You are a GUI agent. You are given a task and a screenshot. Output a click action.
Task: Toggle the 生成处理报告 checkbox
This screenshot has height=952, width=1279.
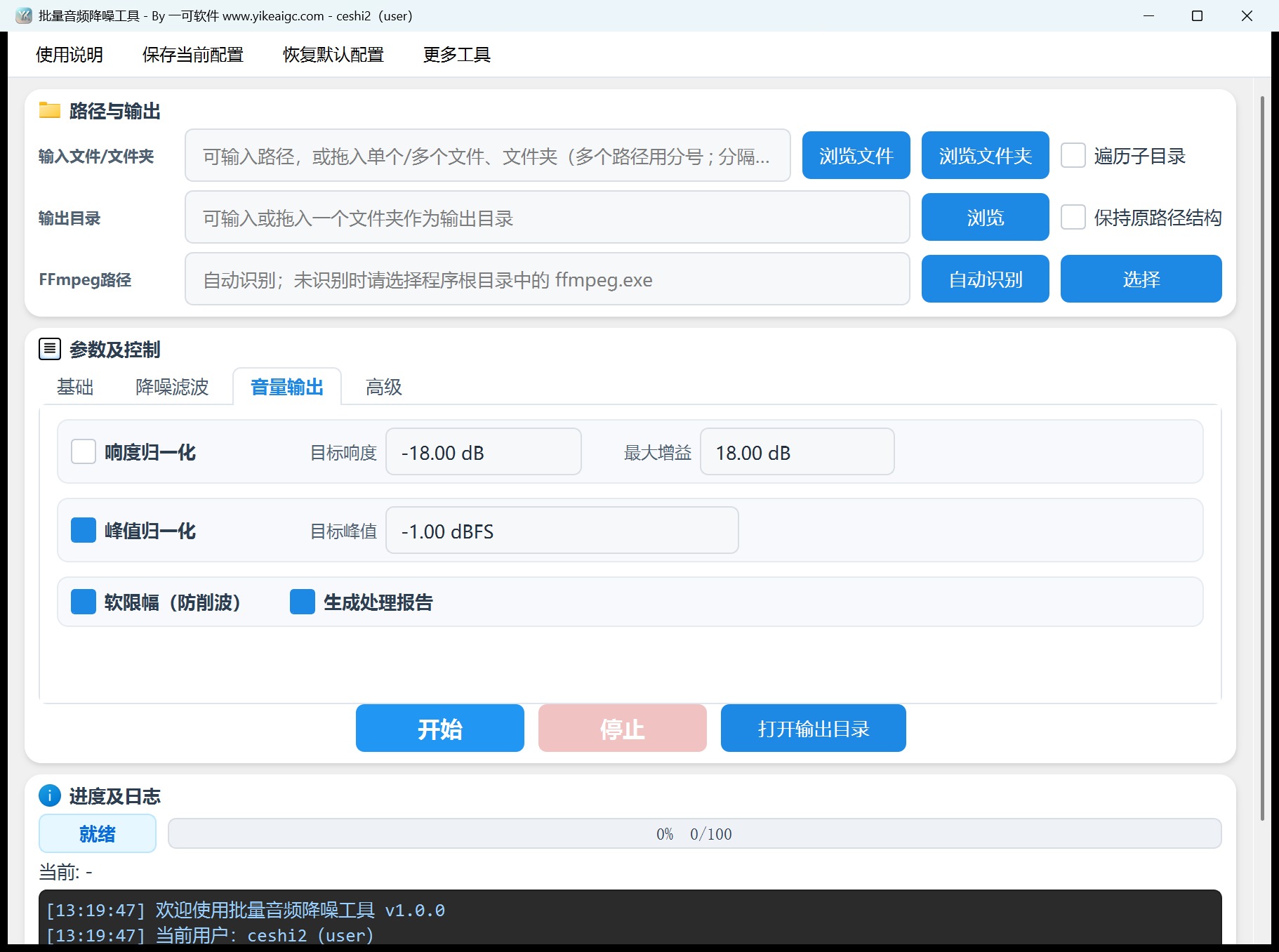coord(303,602)
